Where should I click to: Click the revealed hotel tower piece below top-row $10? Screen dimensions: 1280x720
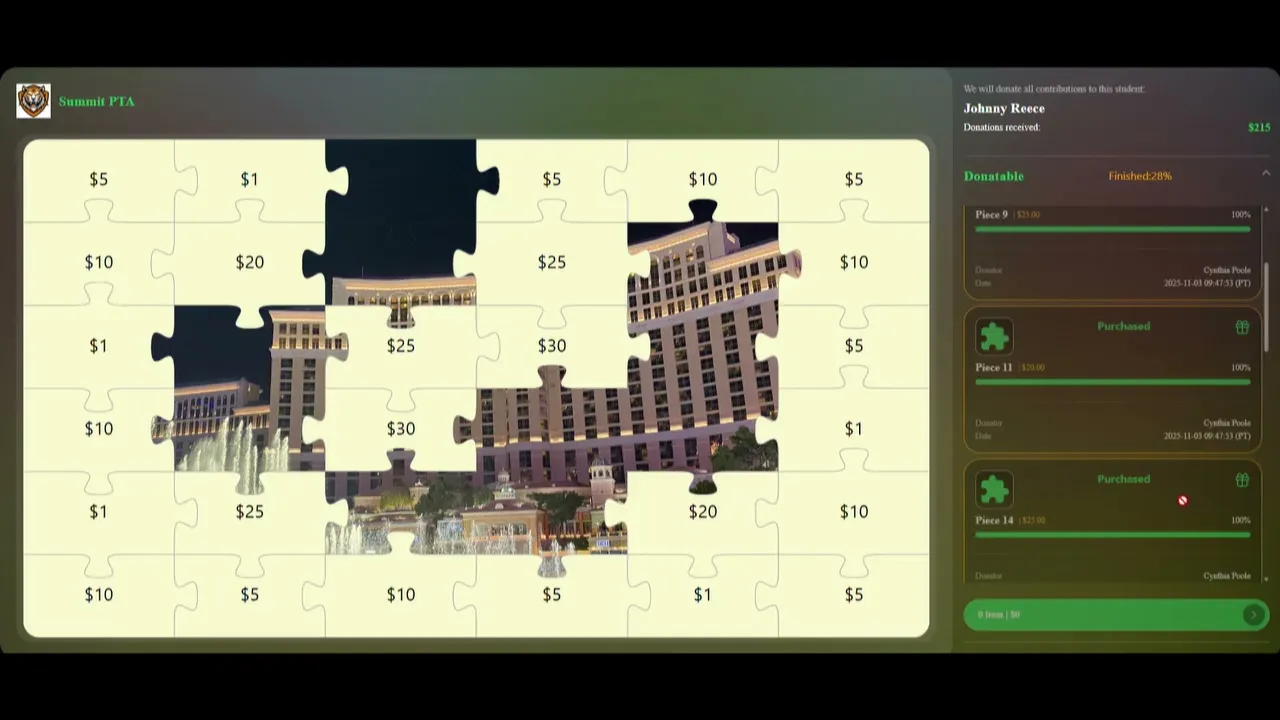702,262
